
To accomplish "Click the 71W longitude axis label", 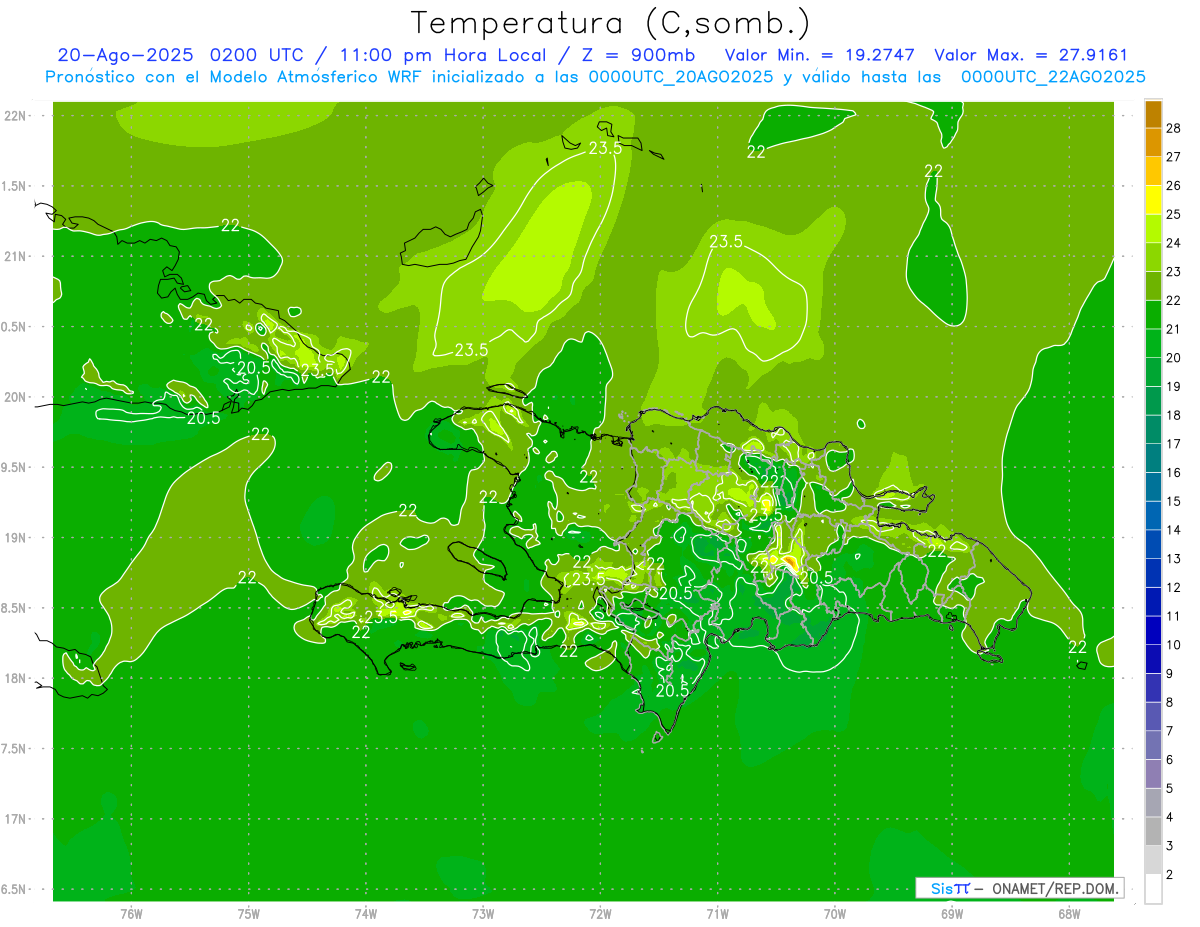I will point(717,913).
